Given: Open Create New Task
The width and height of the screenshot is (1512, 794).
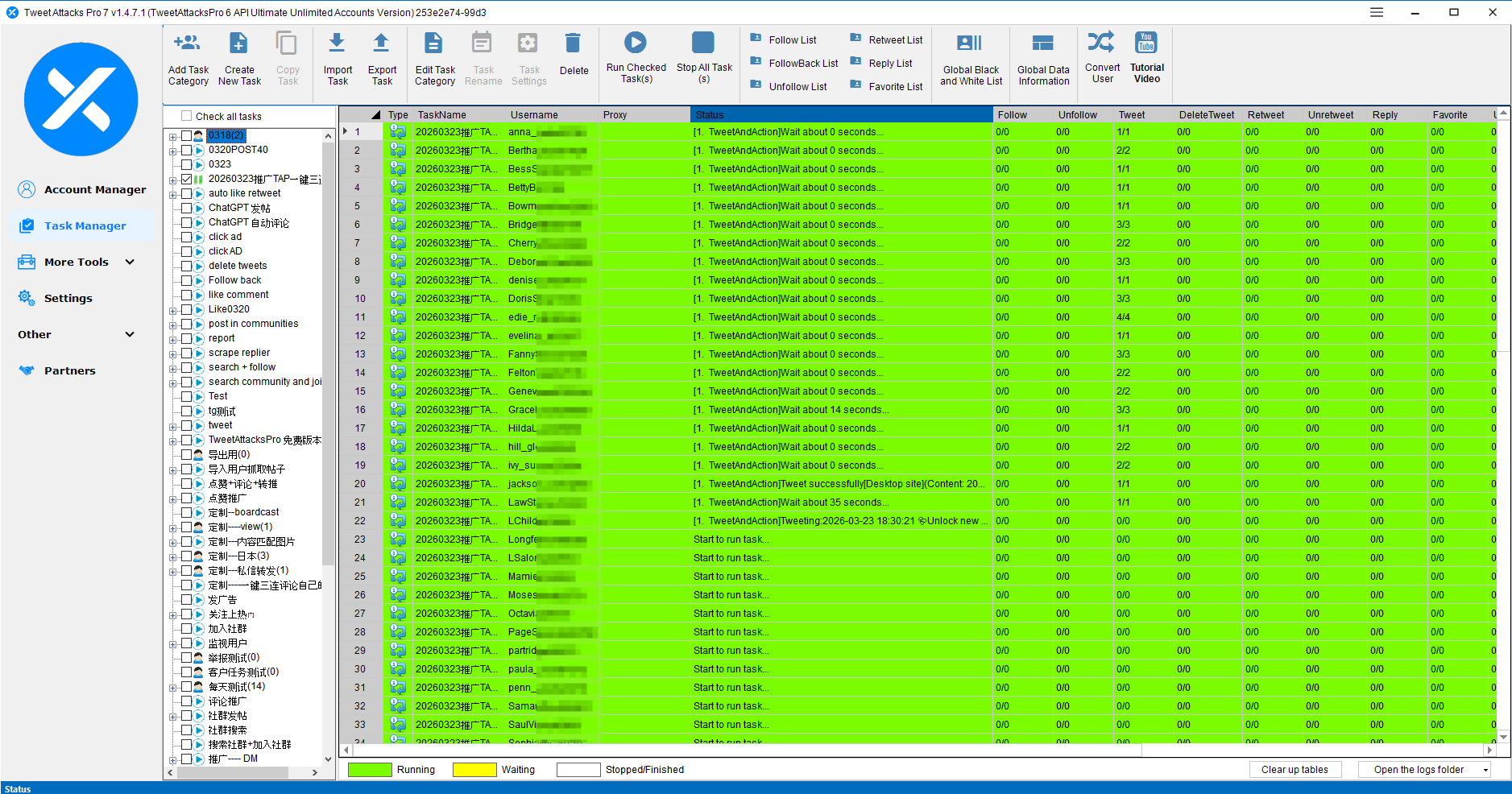Looking at the screenshot, I should [x=238, y=43].
